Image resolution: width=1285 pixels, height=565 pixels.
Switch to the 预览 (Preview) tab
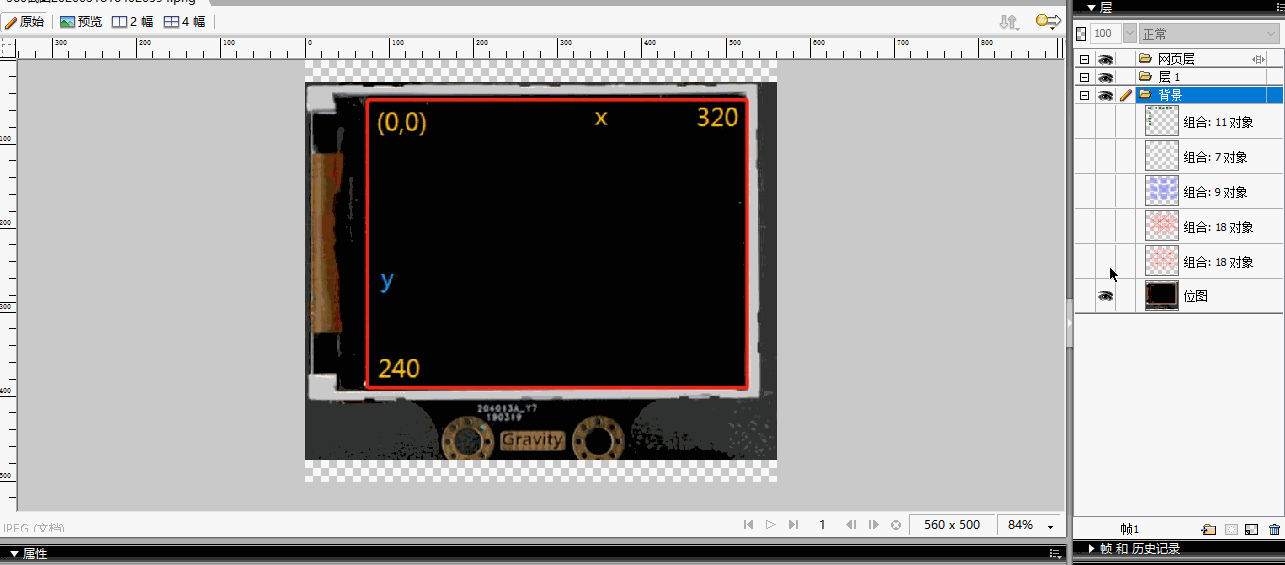point(81,21)
